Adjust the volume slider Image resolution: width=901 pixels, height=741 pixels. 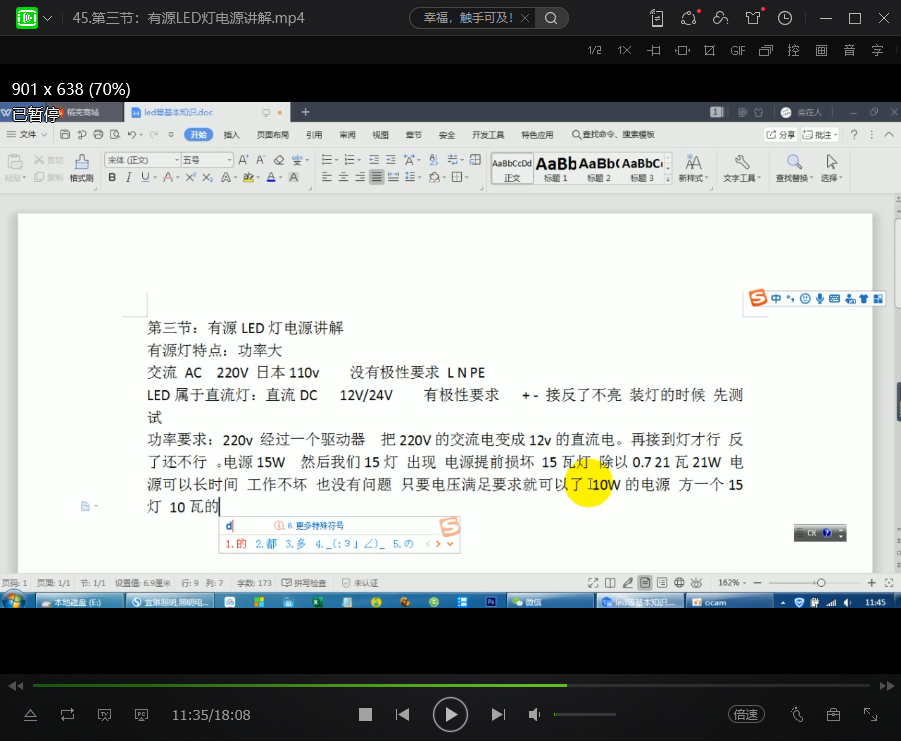pos(585,714)
